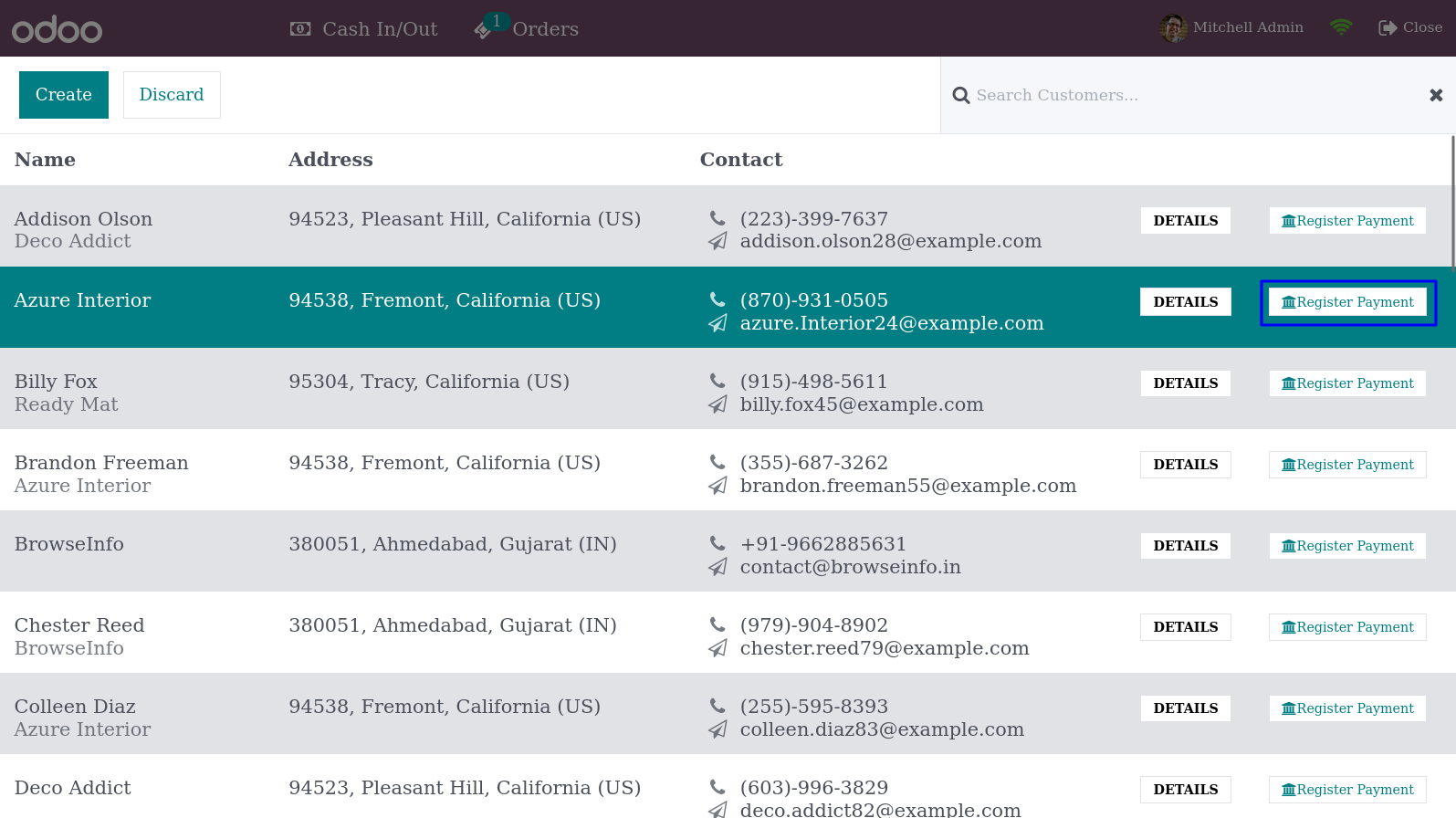Register payment for Deco Addict
1456x818 pixels.
pos(1347,790)
